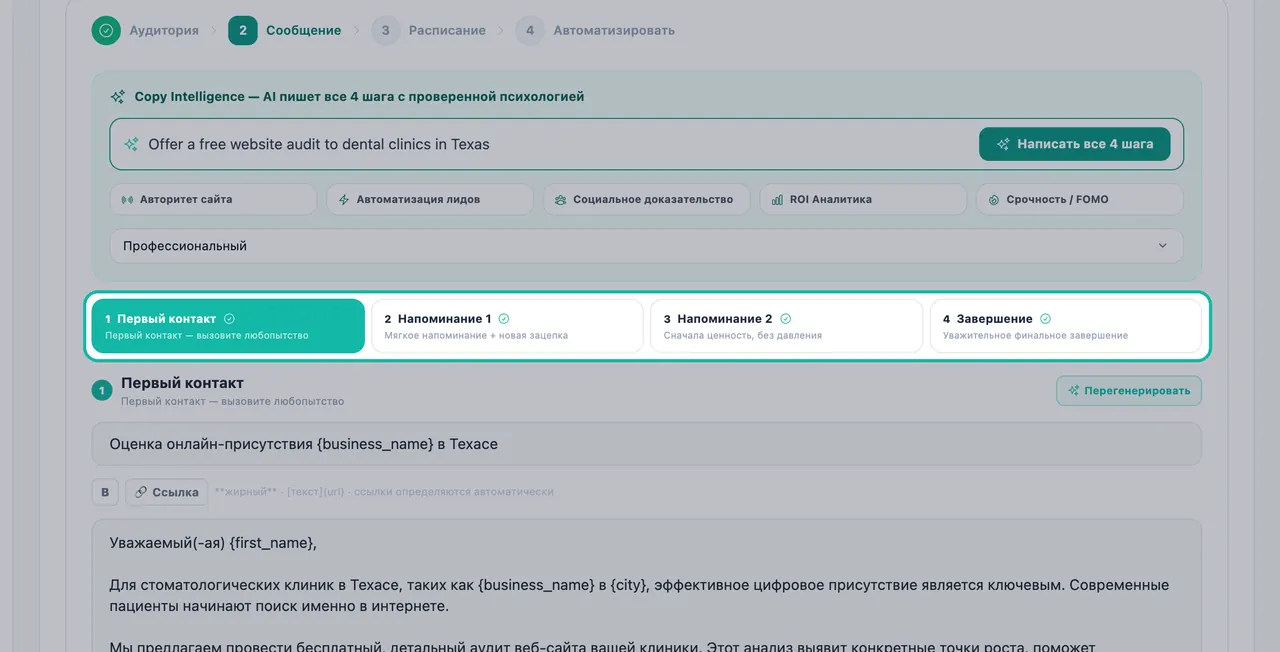1280x652 pixels.
Task: Select the 1 Первый контакт message tab
Action: point(228,326)
